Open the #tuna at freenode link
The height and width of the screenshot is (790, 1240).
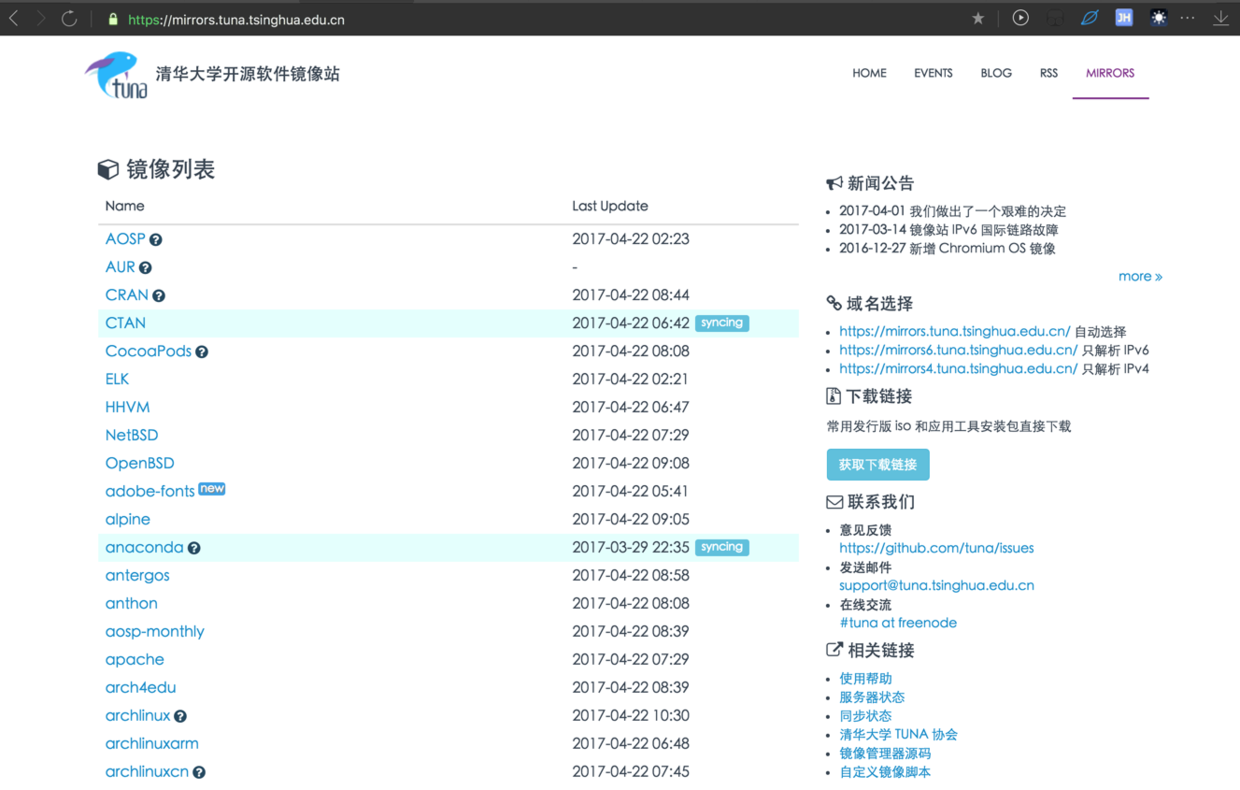pyautogui.click(x=898, y=622)
